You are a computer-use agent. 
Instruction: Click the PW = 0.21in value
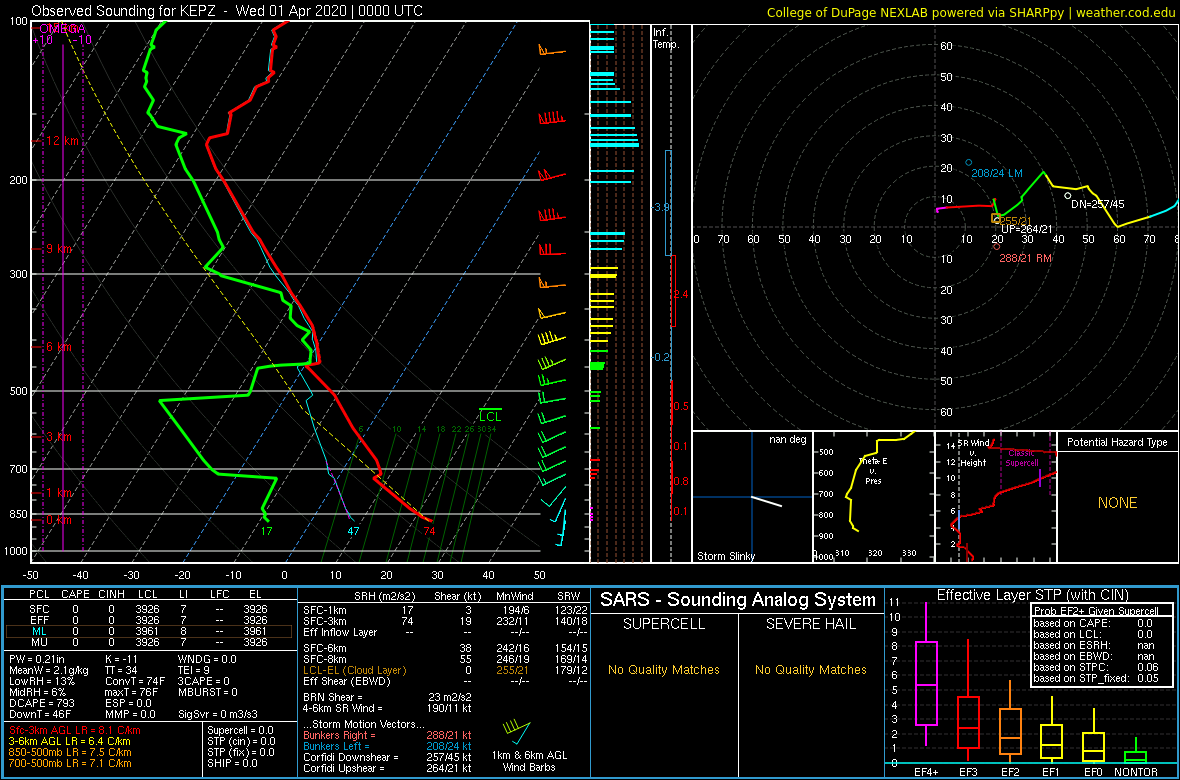pos(40,660)
